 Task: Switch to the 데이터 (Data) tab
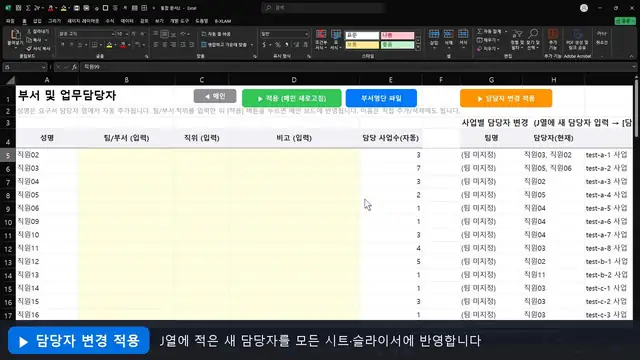(127, 21)
